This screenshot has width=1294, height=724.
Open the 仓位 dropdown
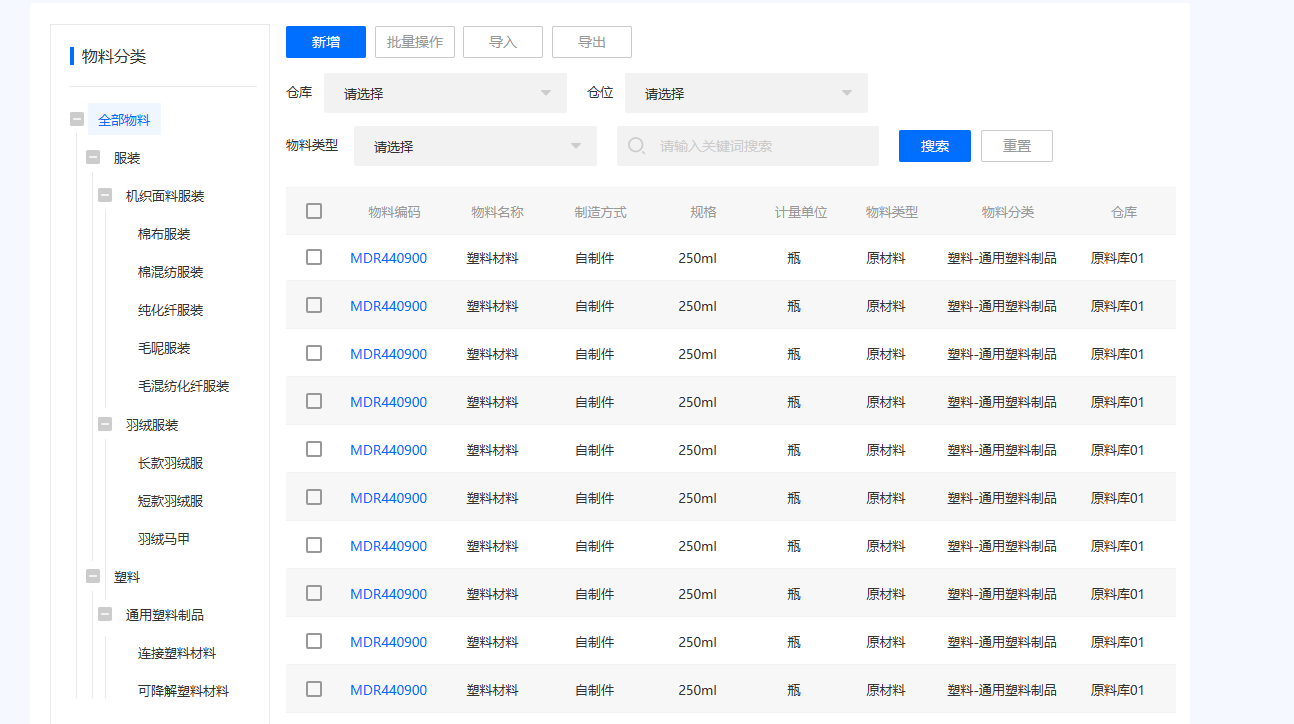click(746, 93)
